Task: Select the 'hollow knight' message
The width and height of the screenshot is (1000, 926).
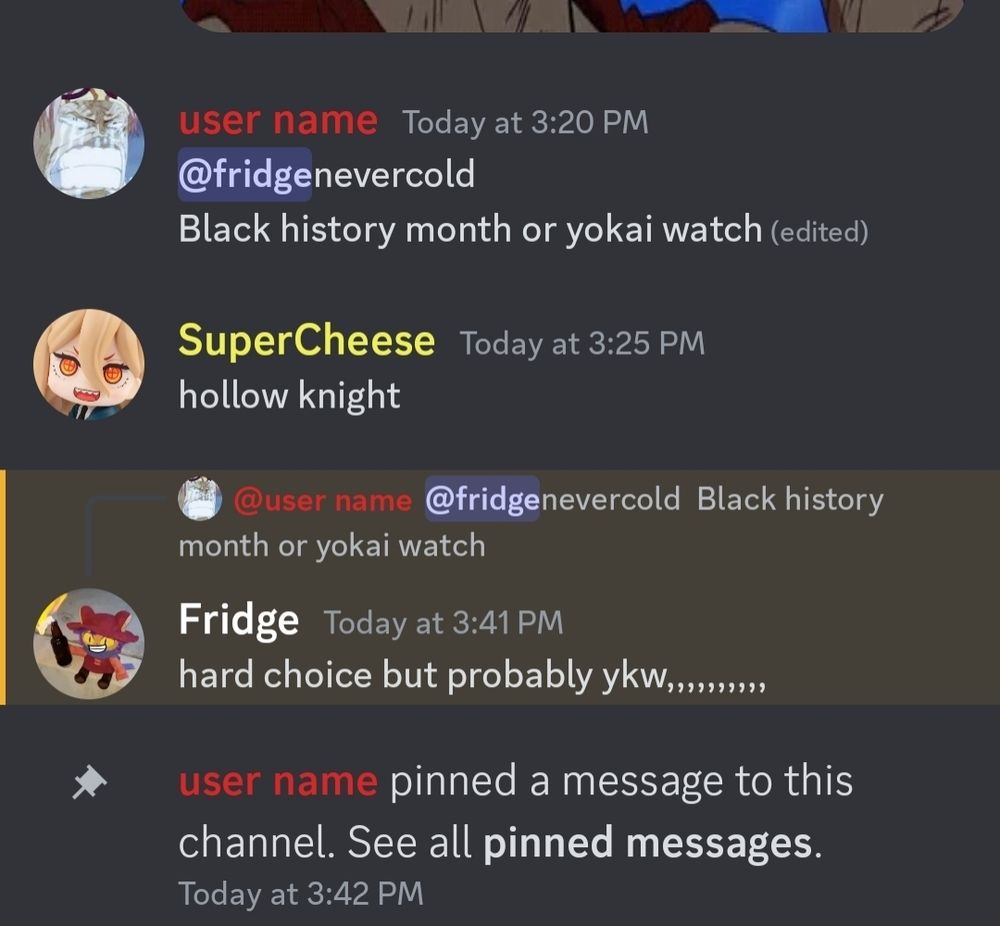Action: click(x=290, y=396)
